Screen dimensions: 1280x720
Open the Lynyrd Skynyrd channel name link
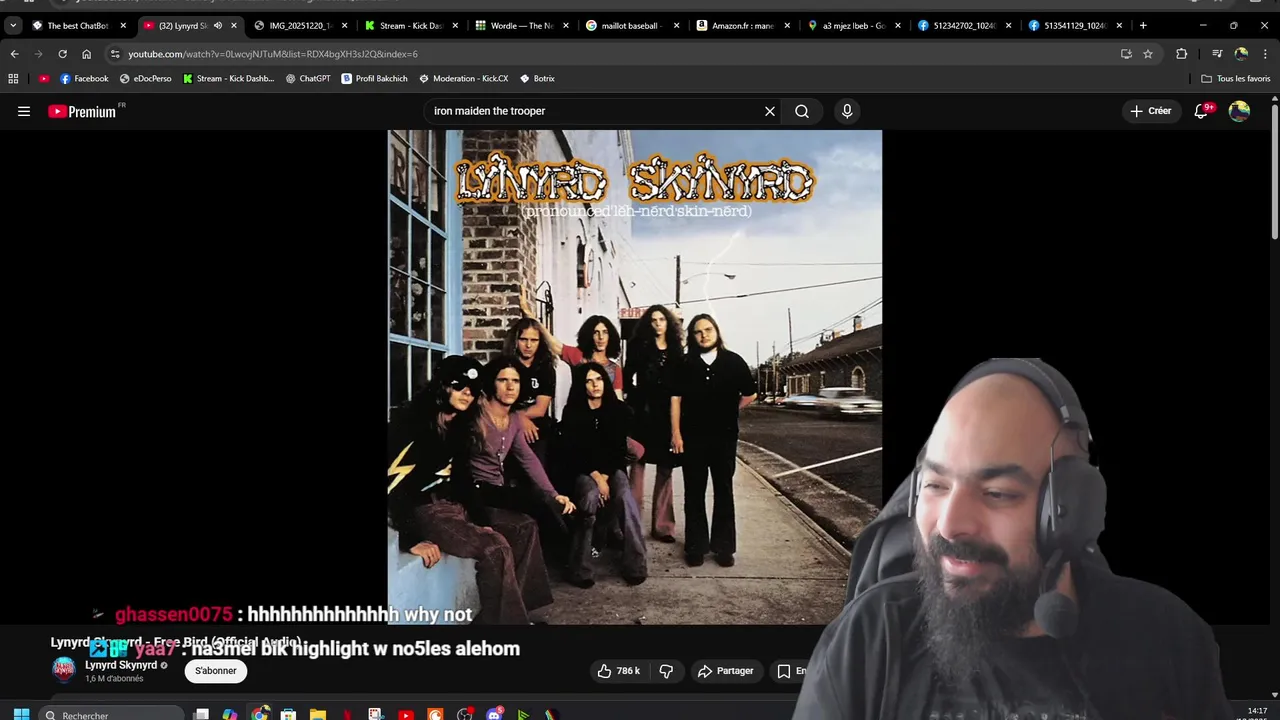coord(120,665)
